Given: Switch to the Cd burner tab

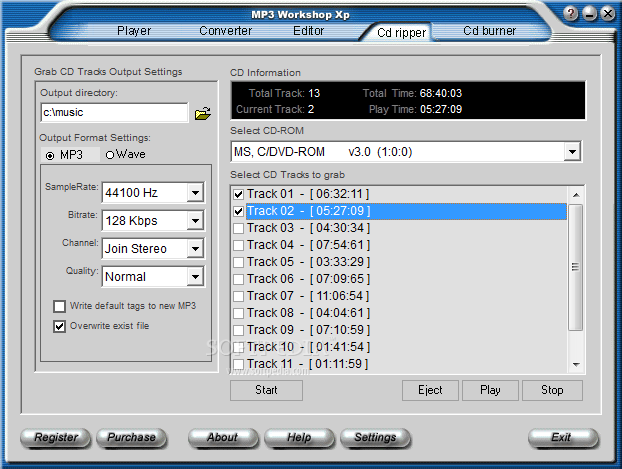Looking at the screenshot, I should pos(490,31).
